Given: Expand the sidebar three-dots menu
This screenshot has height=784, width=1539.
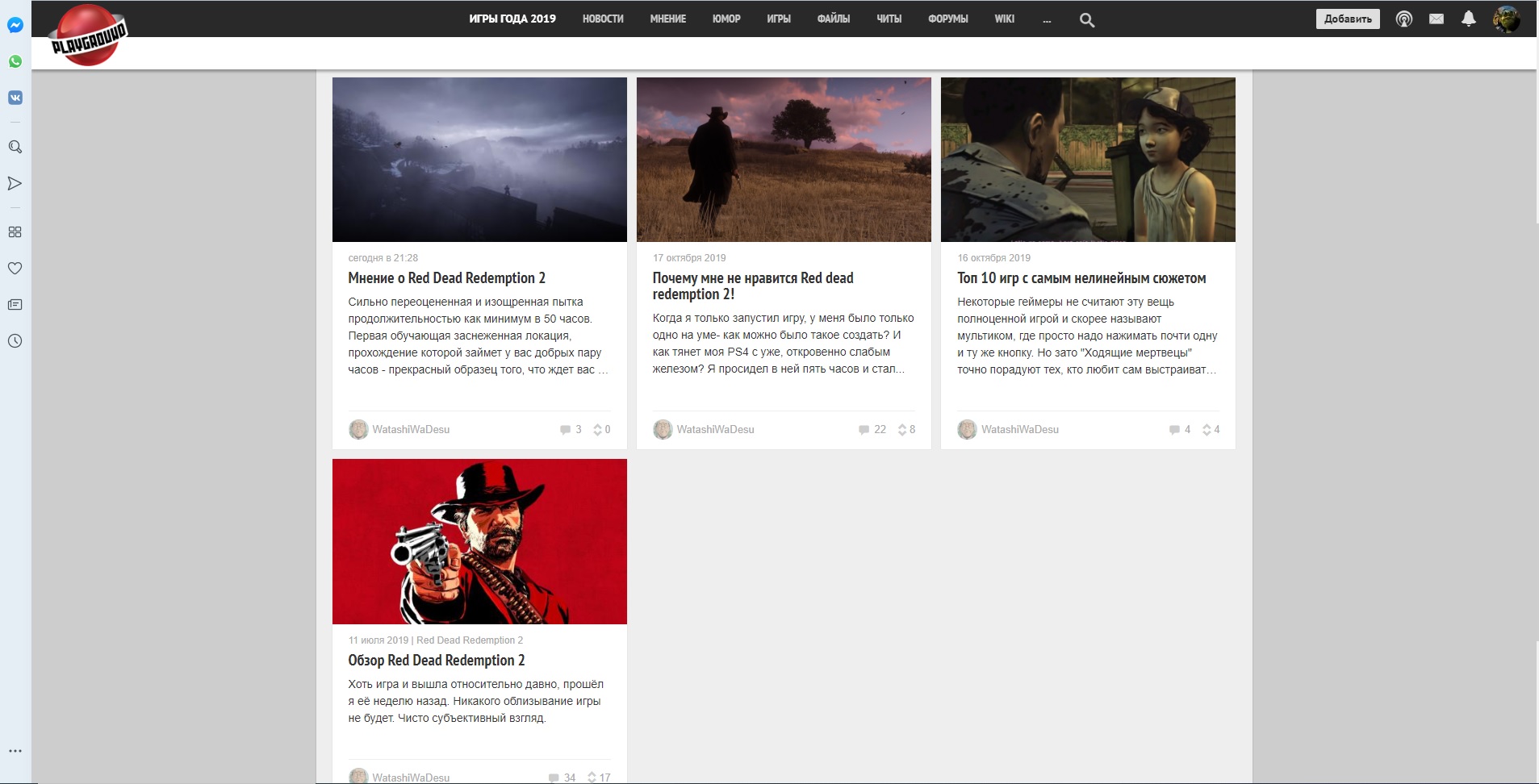Looking at the screenshot, I should (x=15, y=751).
